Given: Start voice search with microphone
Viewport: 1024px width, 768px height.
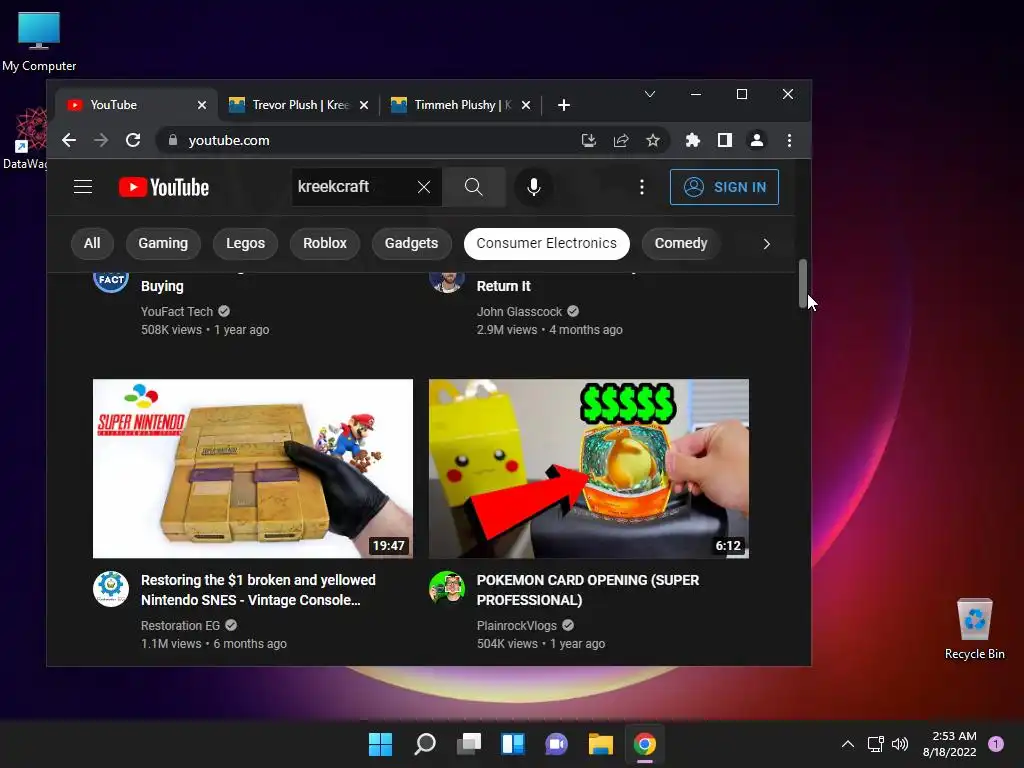Looking at the screenshot, I should 534,187.
